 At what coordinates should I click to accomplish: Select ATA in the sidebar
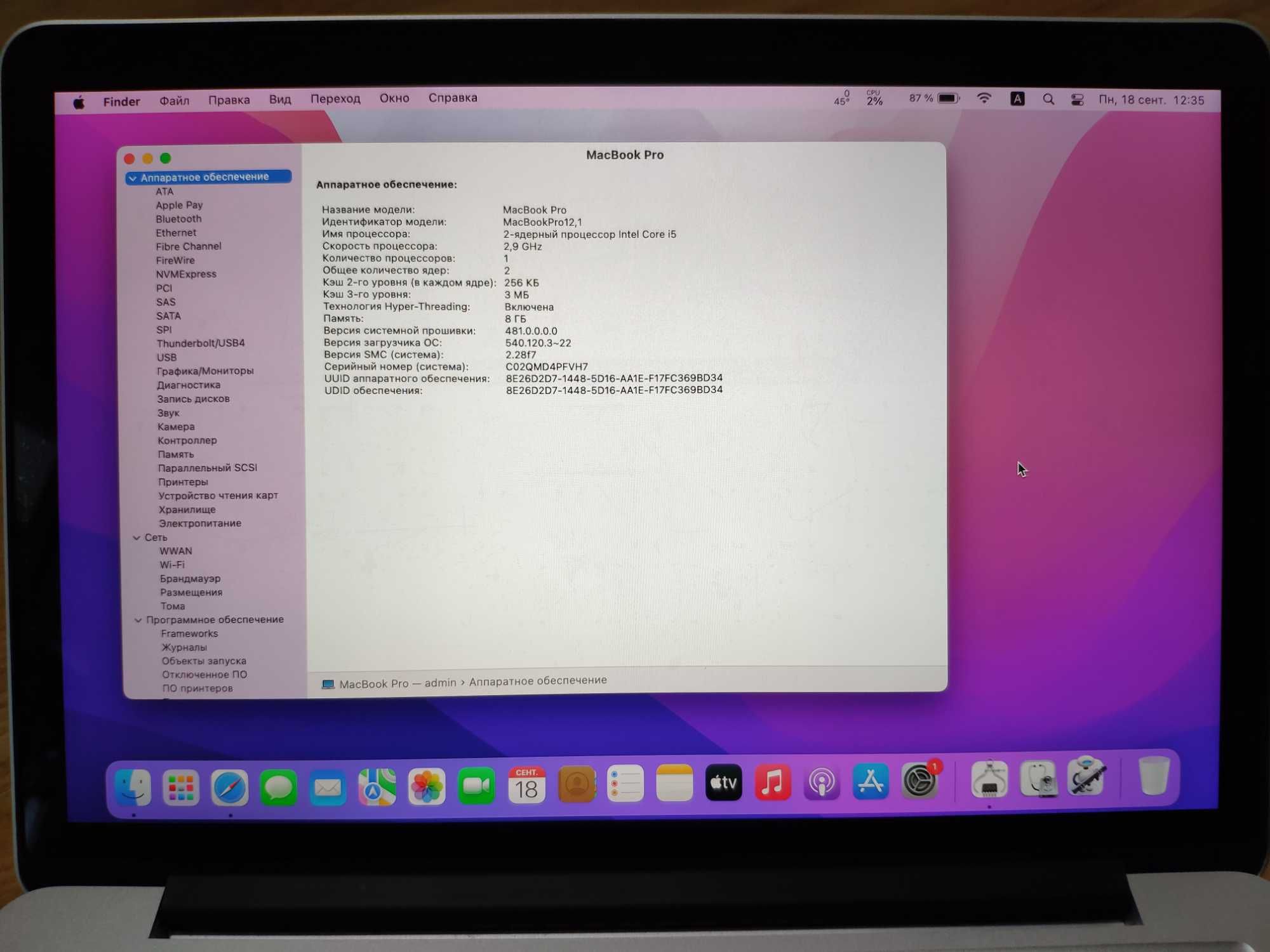[164, 192]
